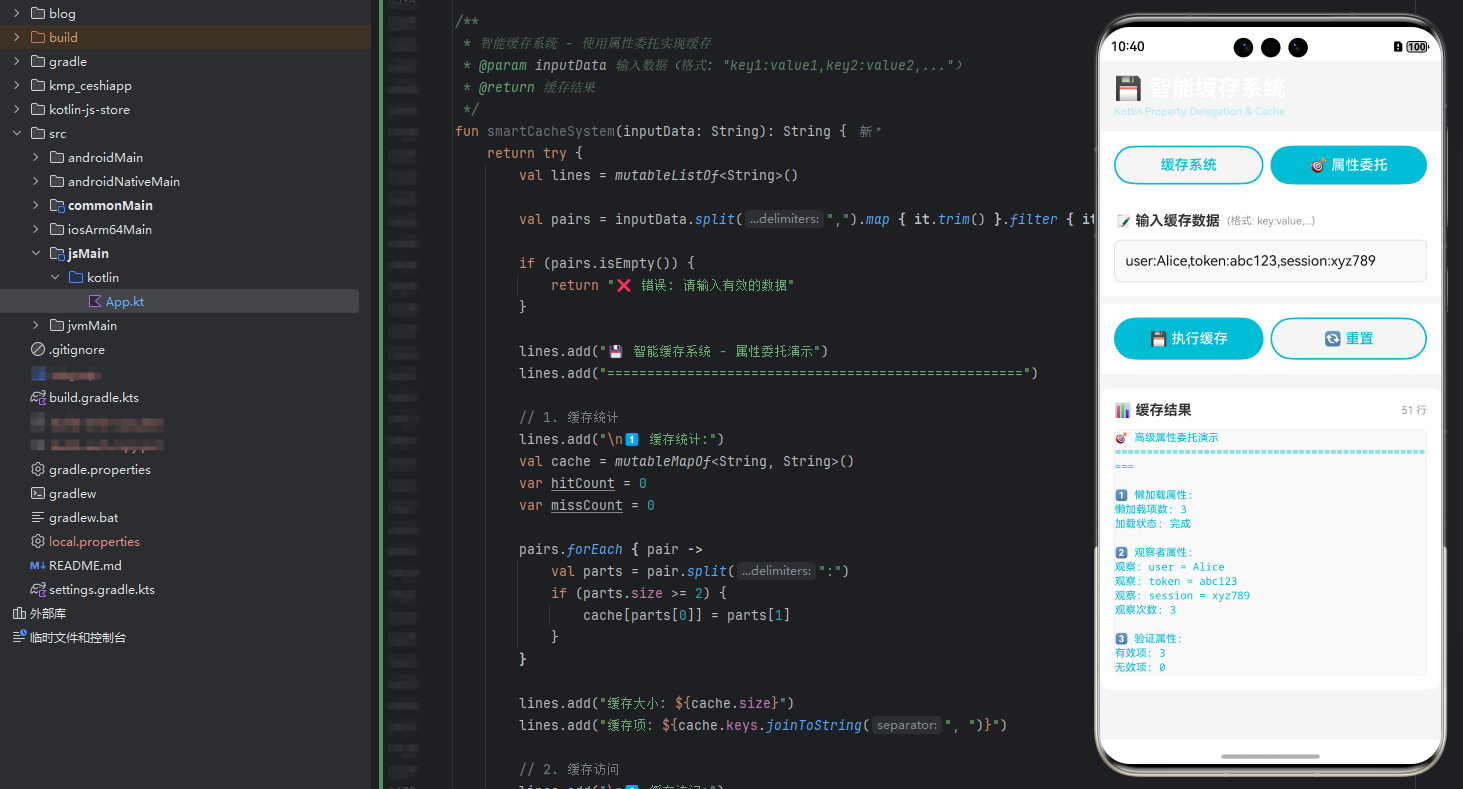
Task: Collapse the kotlin subfolder chevron
Action: point(55,278)
